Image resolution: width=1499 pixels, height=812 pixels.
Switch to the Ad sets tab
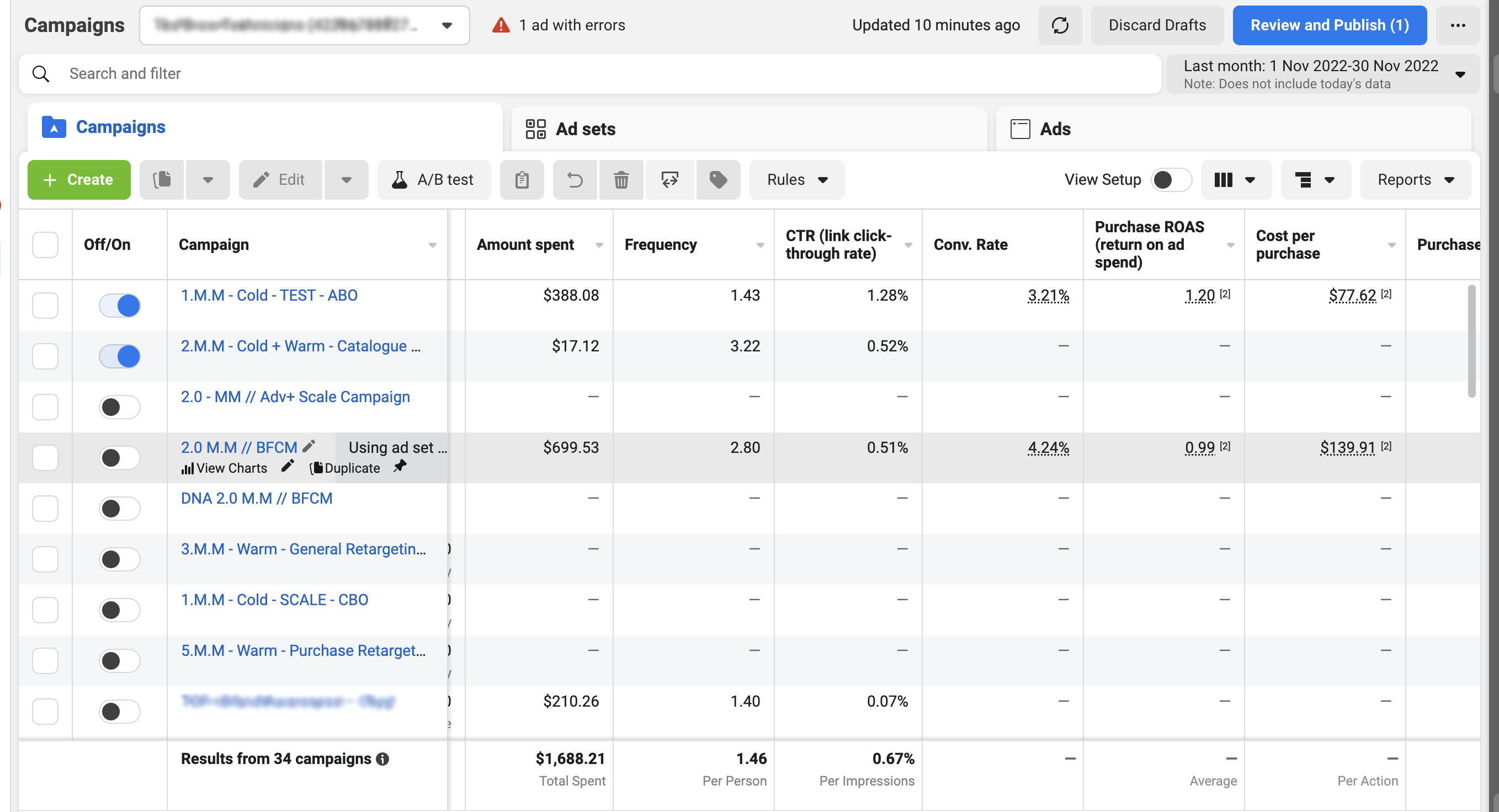(x=586, y=129)
